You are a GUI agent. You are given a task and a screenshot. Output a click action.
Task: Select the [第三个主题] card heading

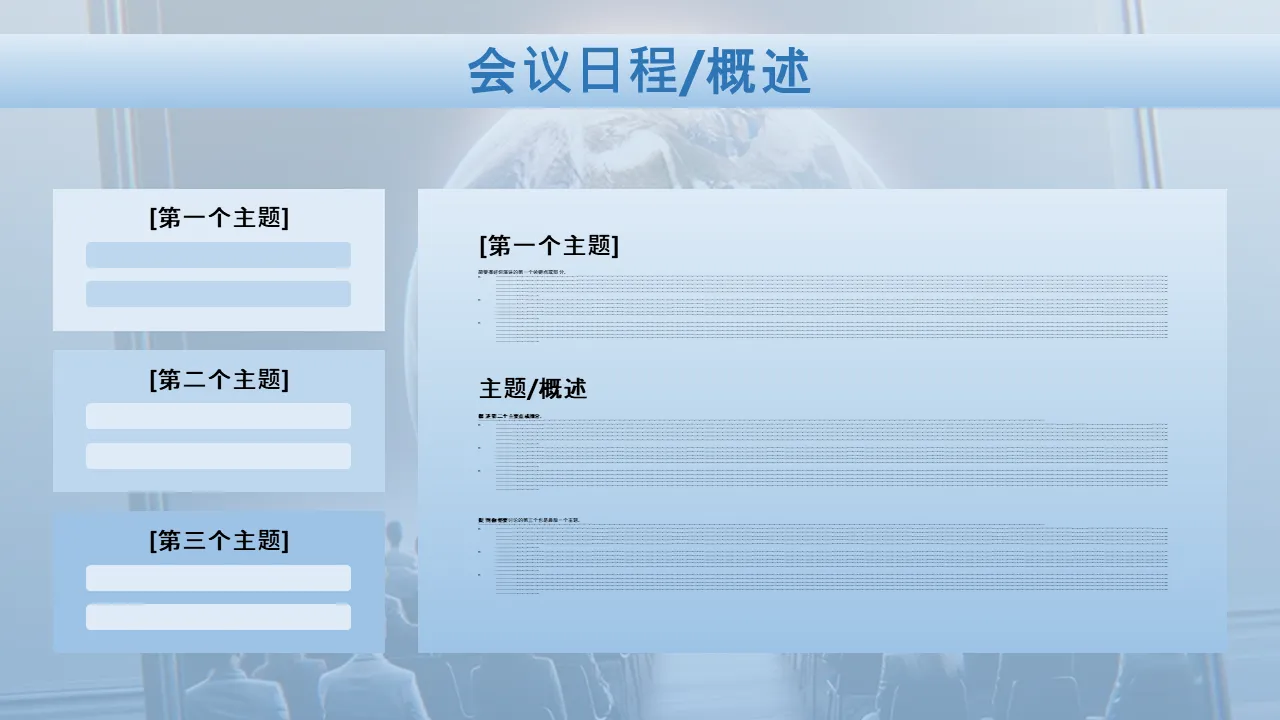click(218, 541)
